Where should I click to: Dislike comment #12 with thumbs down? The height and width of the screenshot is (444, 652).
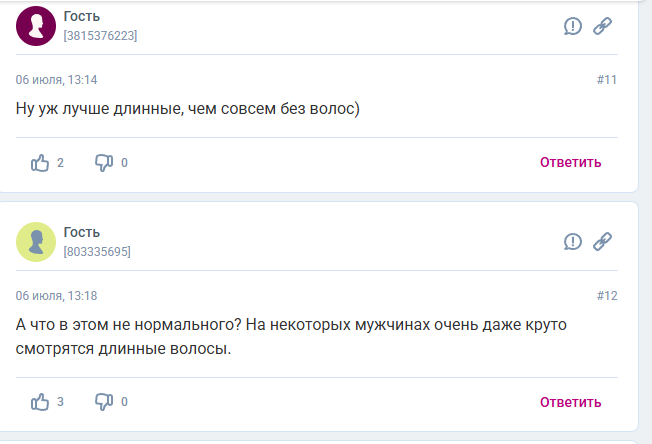coord(104,402)
